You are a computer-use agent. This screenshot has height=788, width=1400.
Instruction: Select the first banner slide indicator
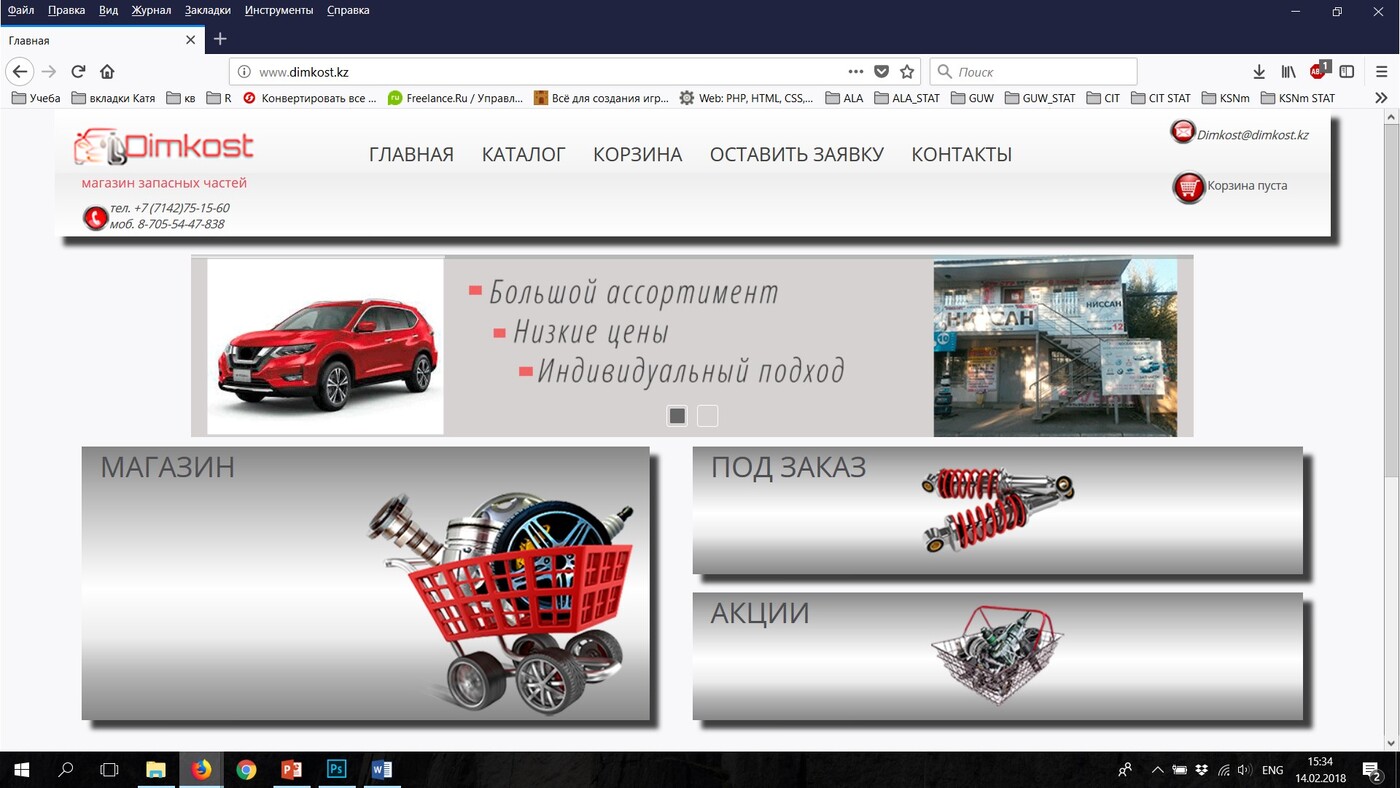[677, 416]
